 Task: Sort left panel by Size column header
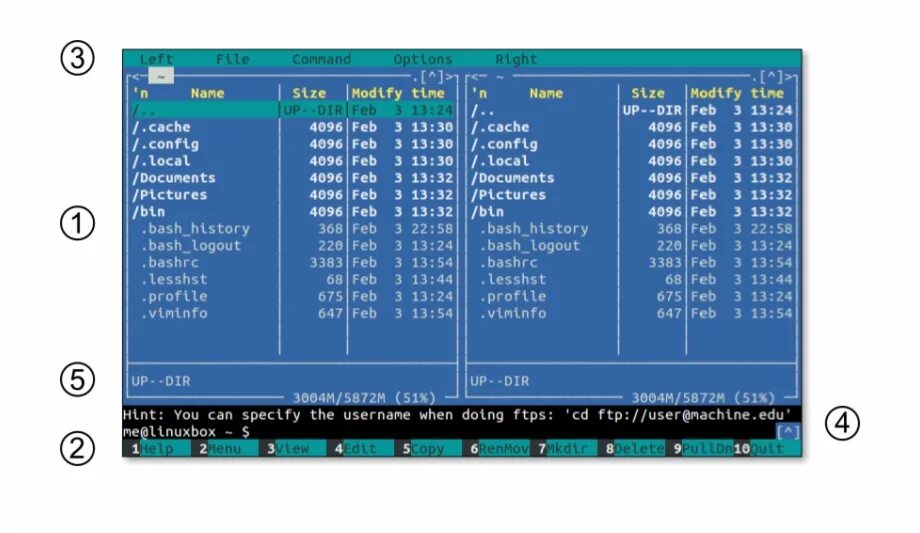(x=309, y=93)
